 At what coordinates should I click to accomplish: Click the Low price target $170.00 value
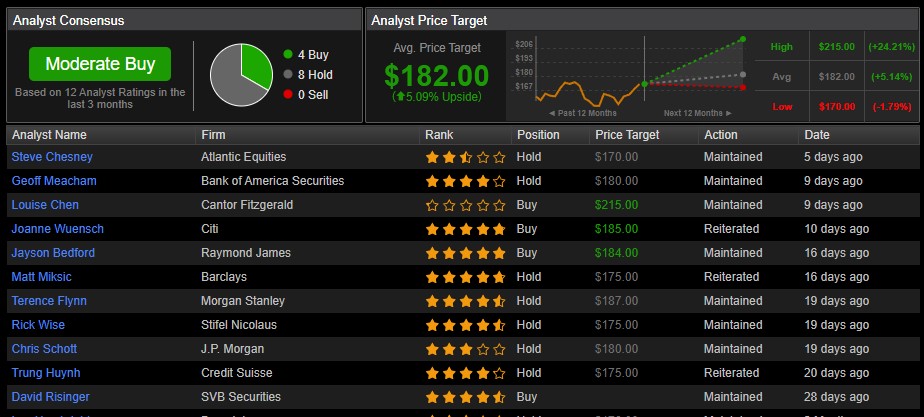[836, 107]
